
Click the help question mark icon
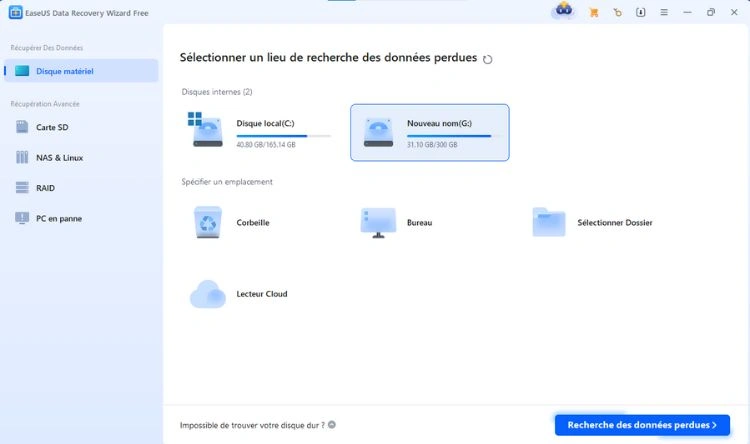[x=332, y=424]
